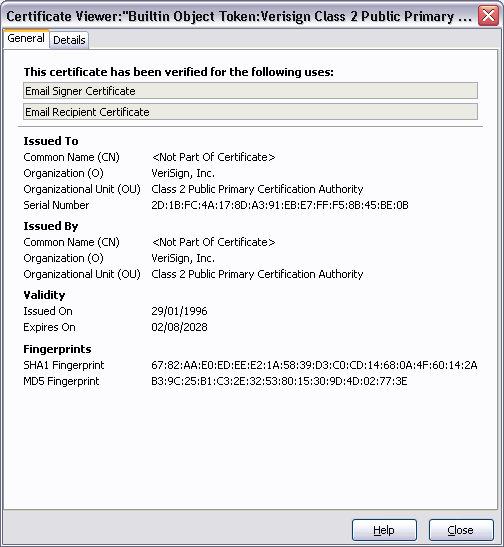Click the expiry date 02/08/2028
Viewport: 504px width, 547px height.
point(179,327)
